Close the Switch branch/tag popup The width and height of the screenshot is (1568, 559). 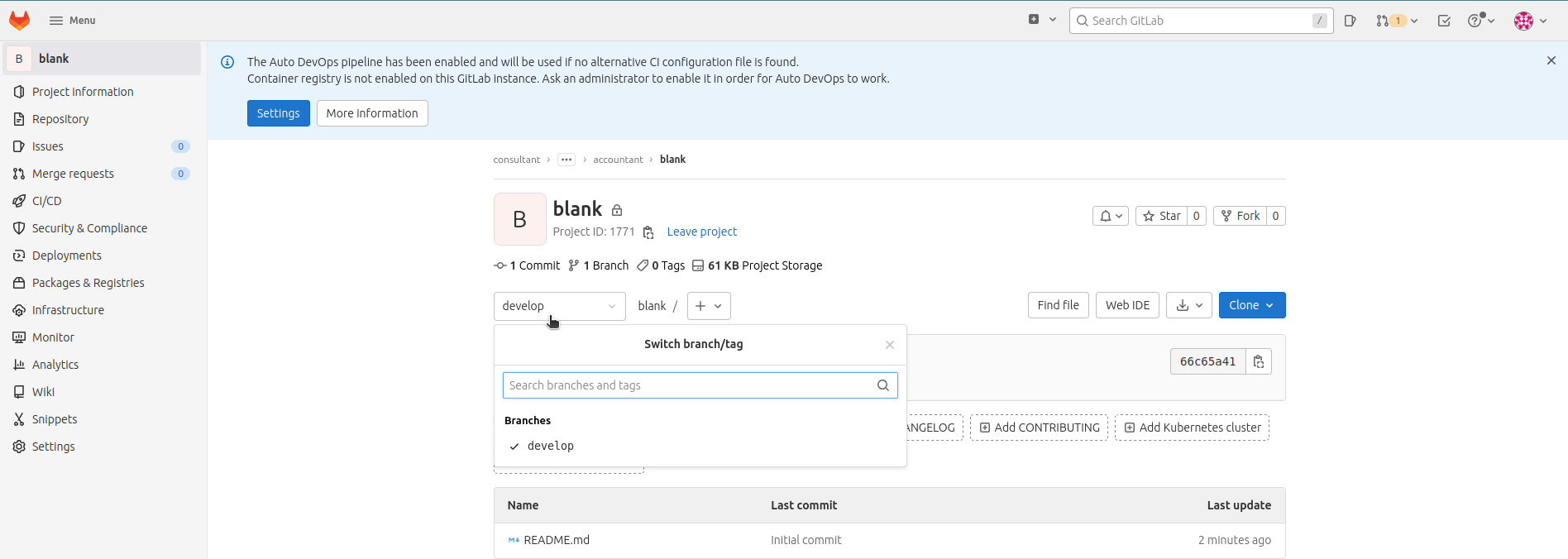pyautogui.click(x=890, y=345)
